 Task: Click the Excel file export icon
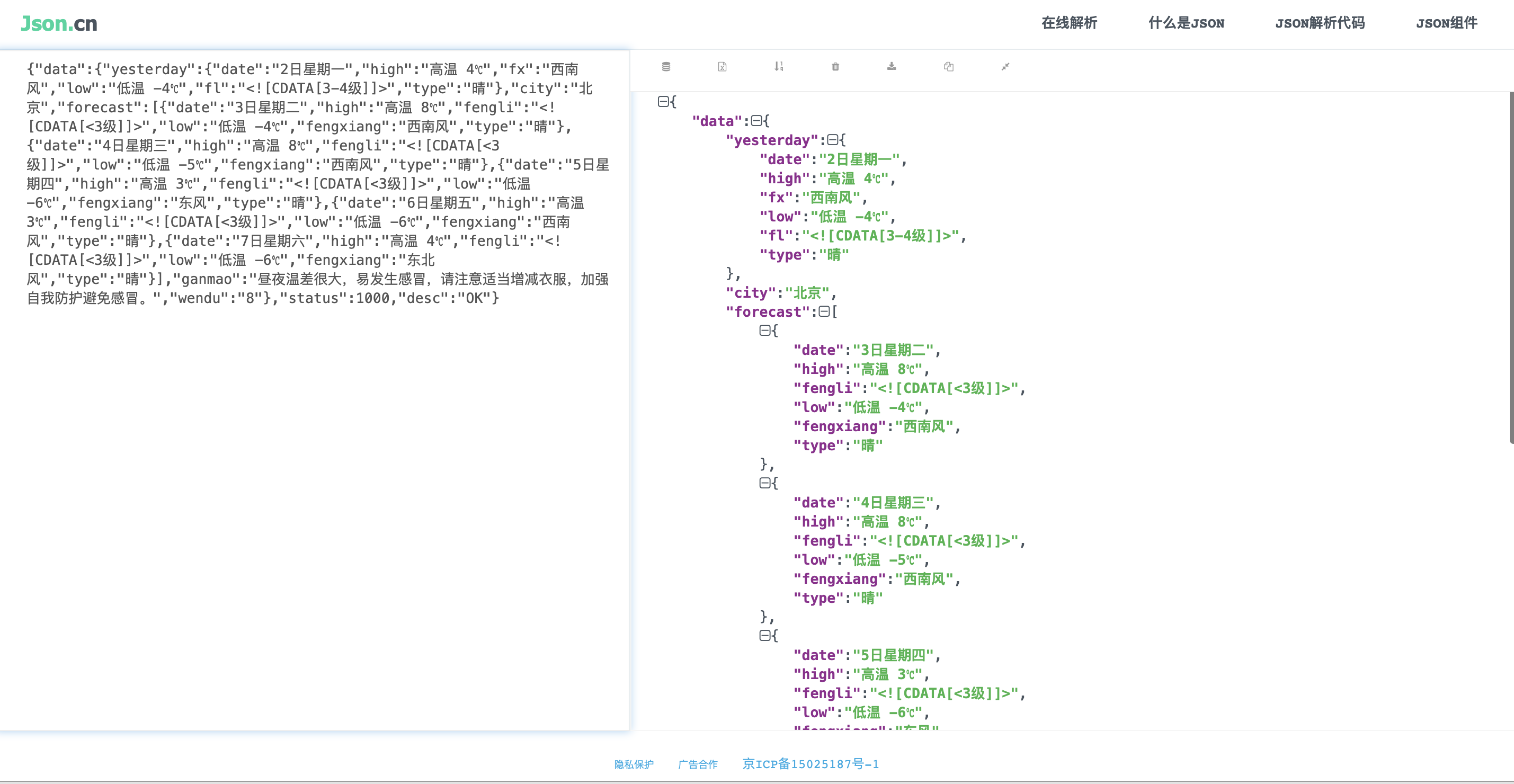pyautogui.click(x=723, y=66)
